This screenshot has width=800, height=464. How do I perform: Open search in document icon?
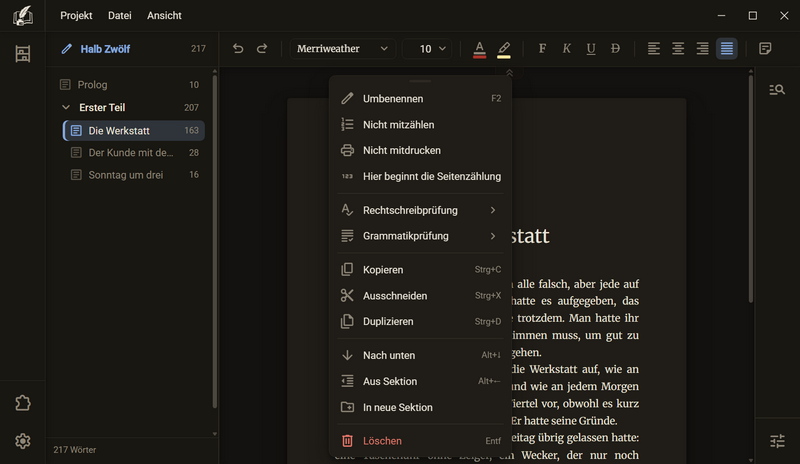tap(777, 90)
